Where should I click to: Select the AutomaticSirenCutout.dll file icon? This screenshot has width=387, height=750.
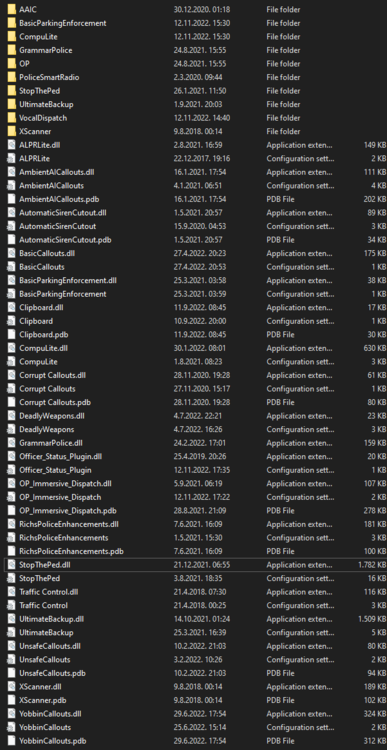coord(11,212)
